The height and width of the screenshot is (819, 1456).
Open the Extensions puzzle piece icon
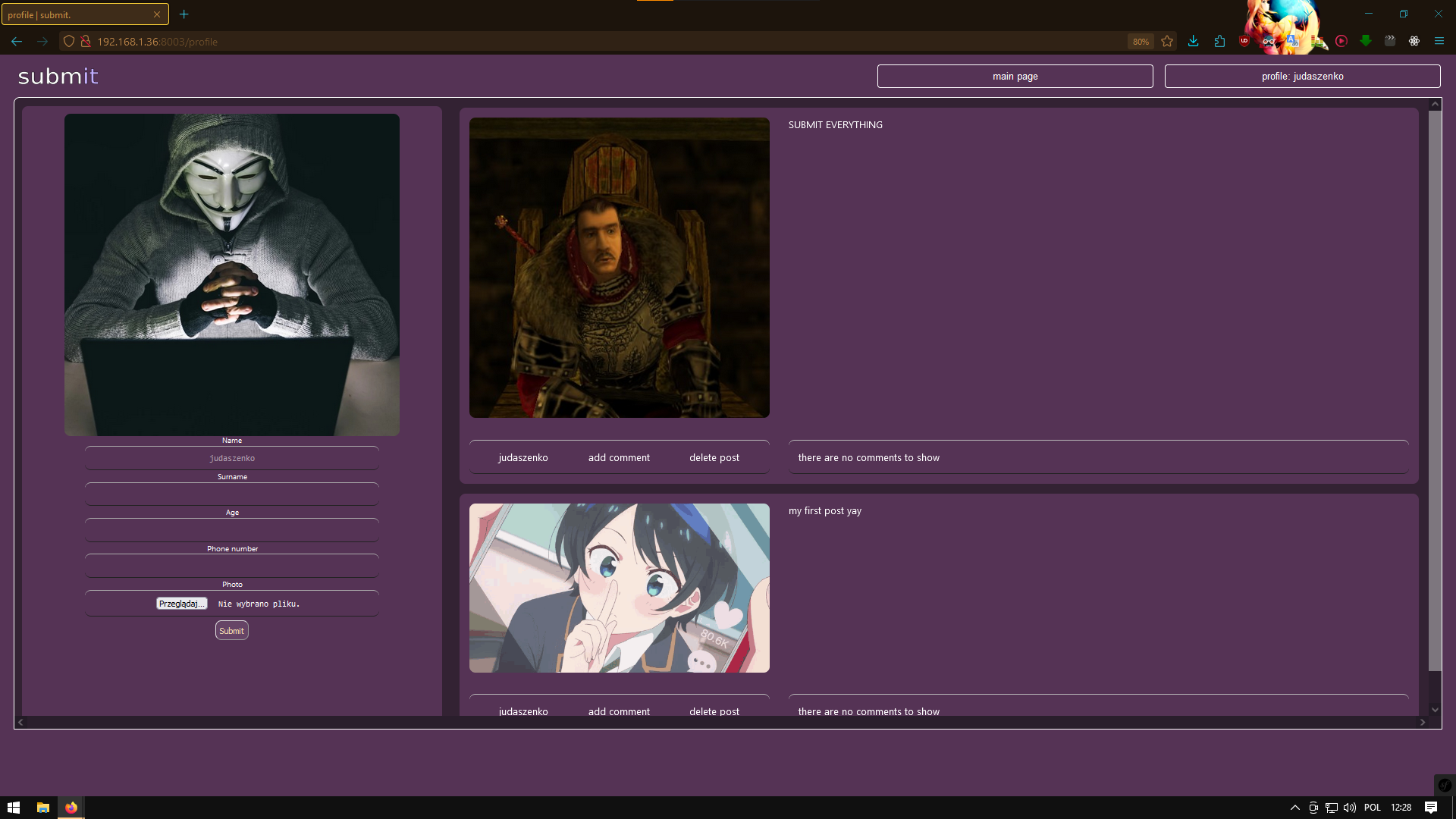point(1219,42)
